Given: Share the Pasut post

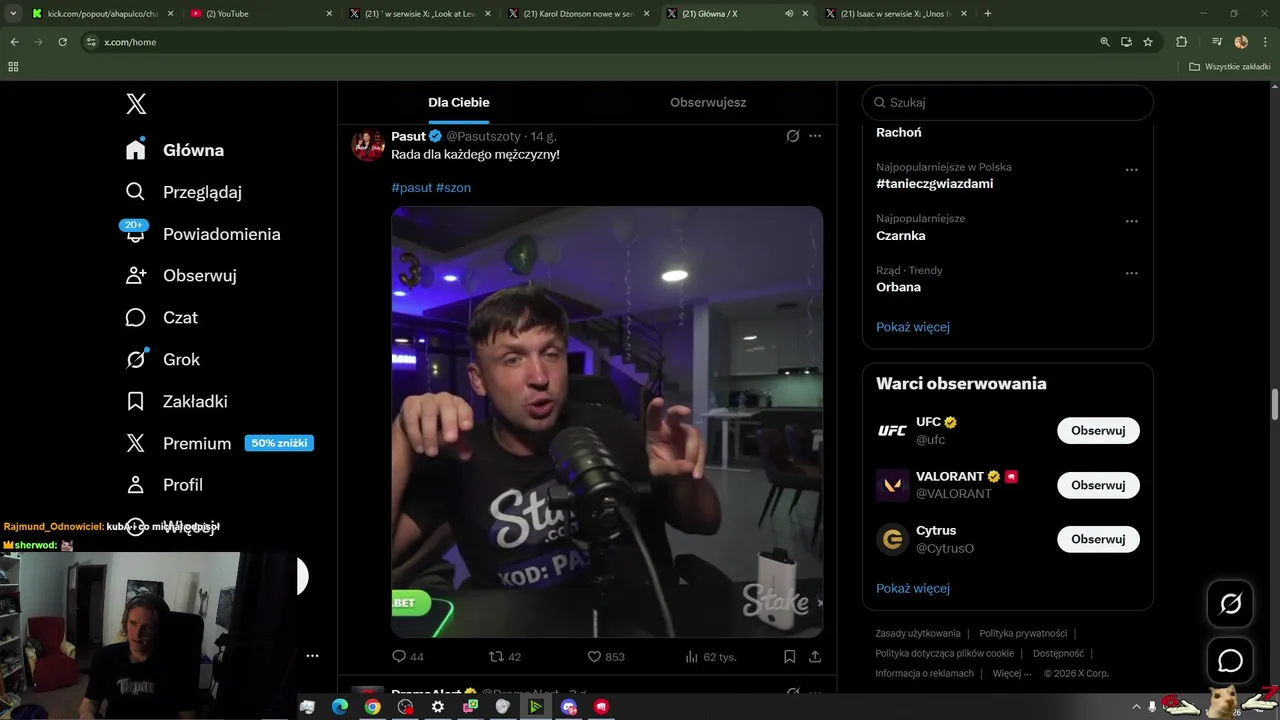Looking at the screenshot, I should tap(815, 657).
